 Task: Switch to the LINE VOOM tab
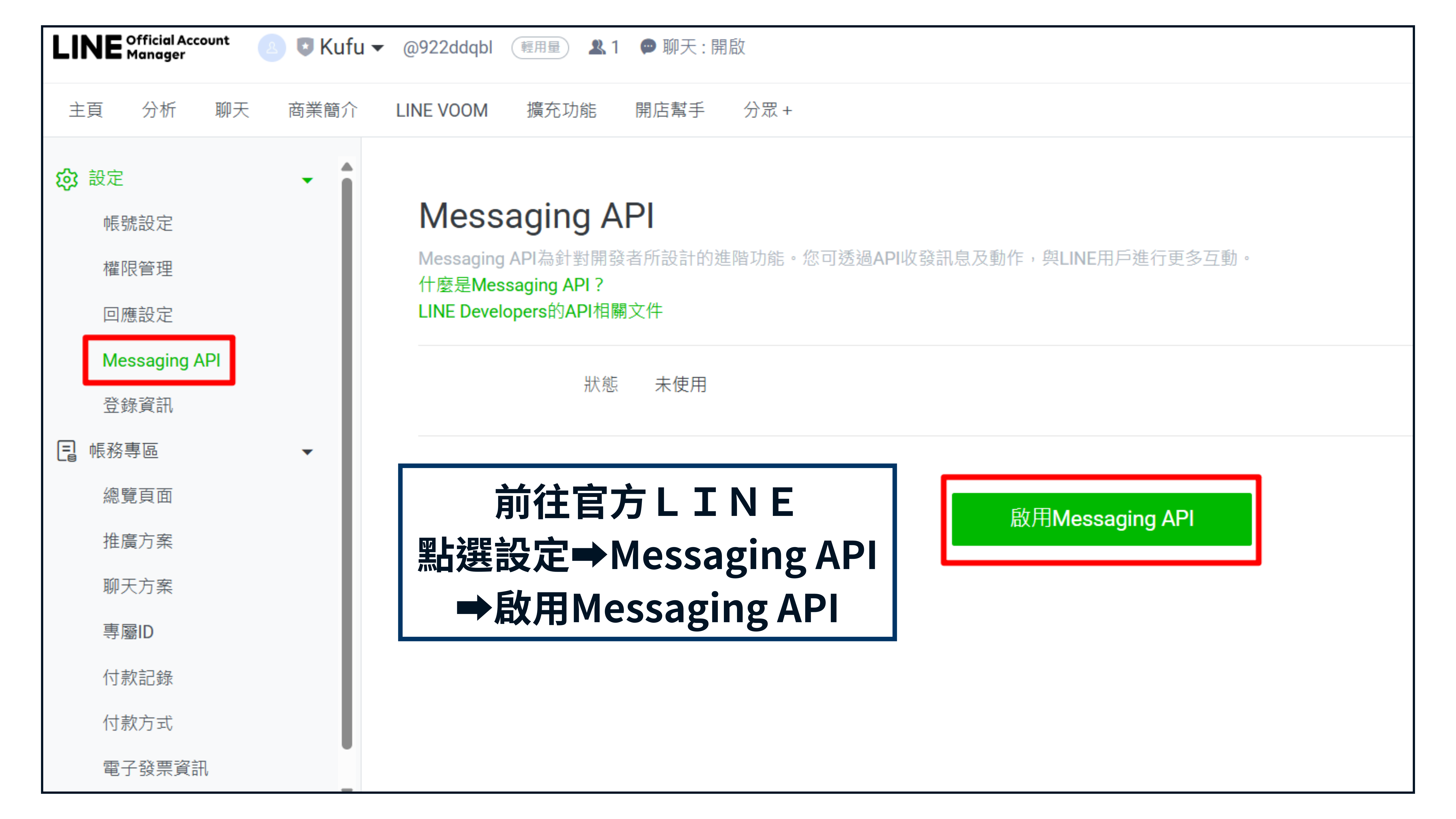441,110
